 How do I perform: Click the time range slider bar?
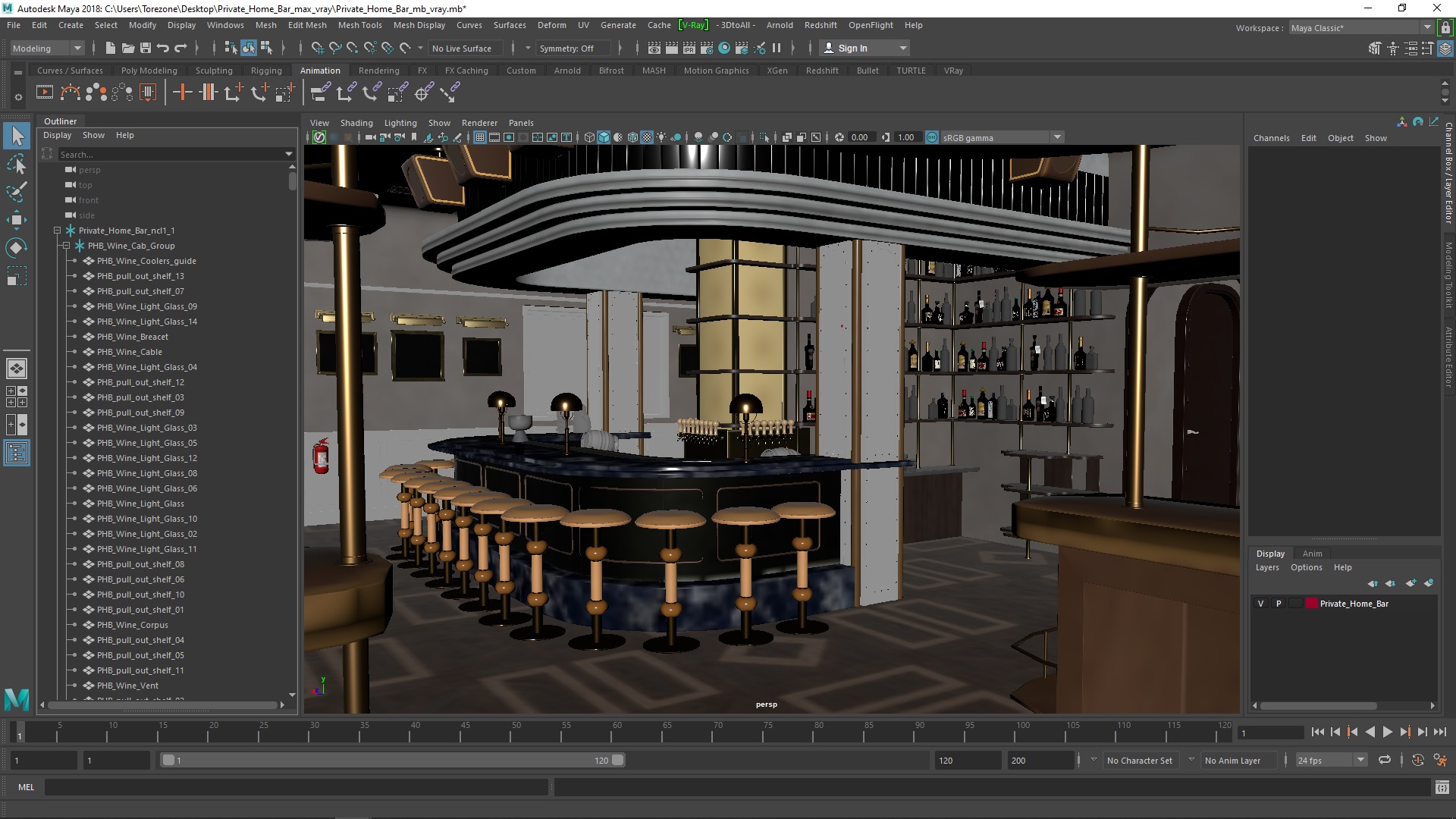(x=393, y=760)
